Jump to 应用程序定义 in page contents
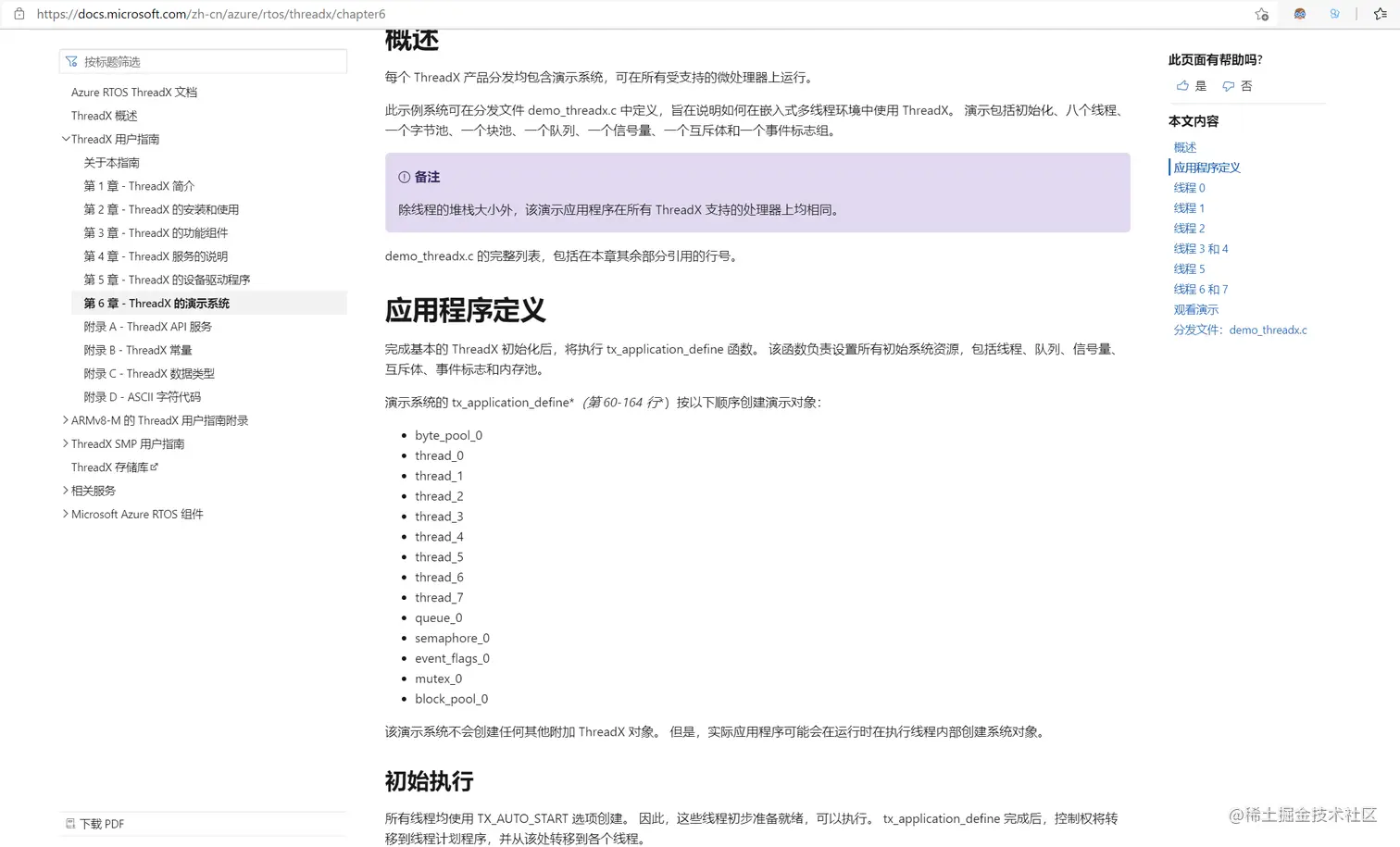 [1206, 168]
